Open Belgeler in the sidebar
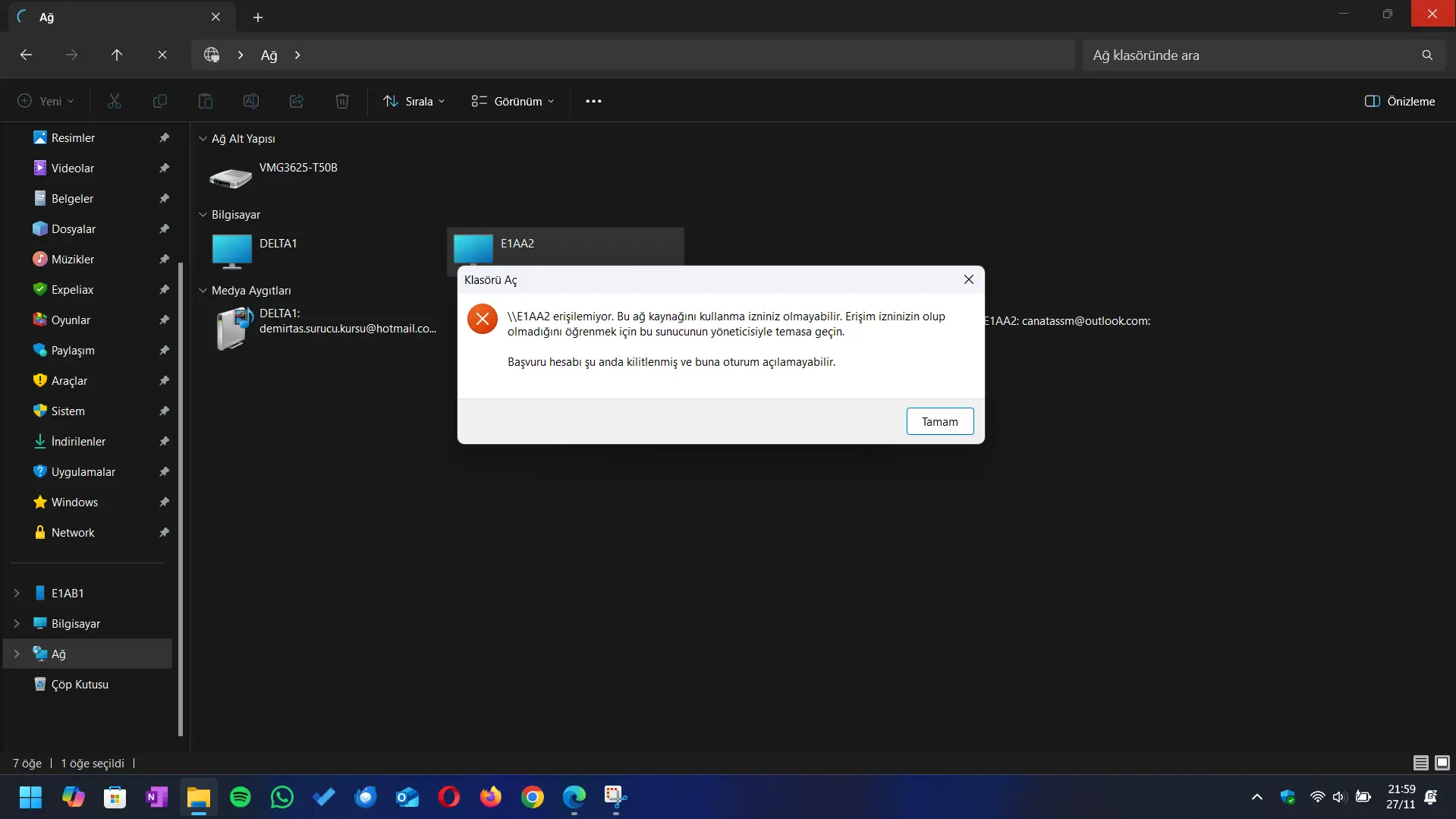The image size is (1456, 819). [x=73, y=198]
